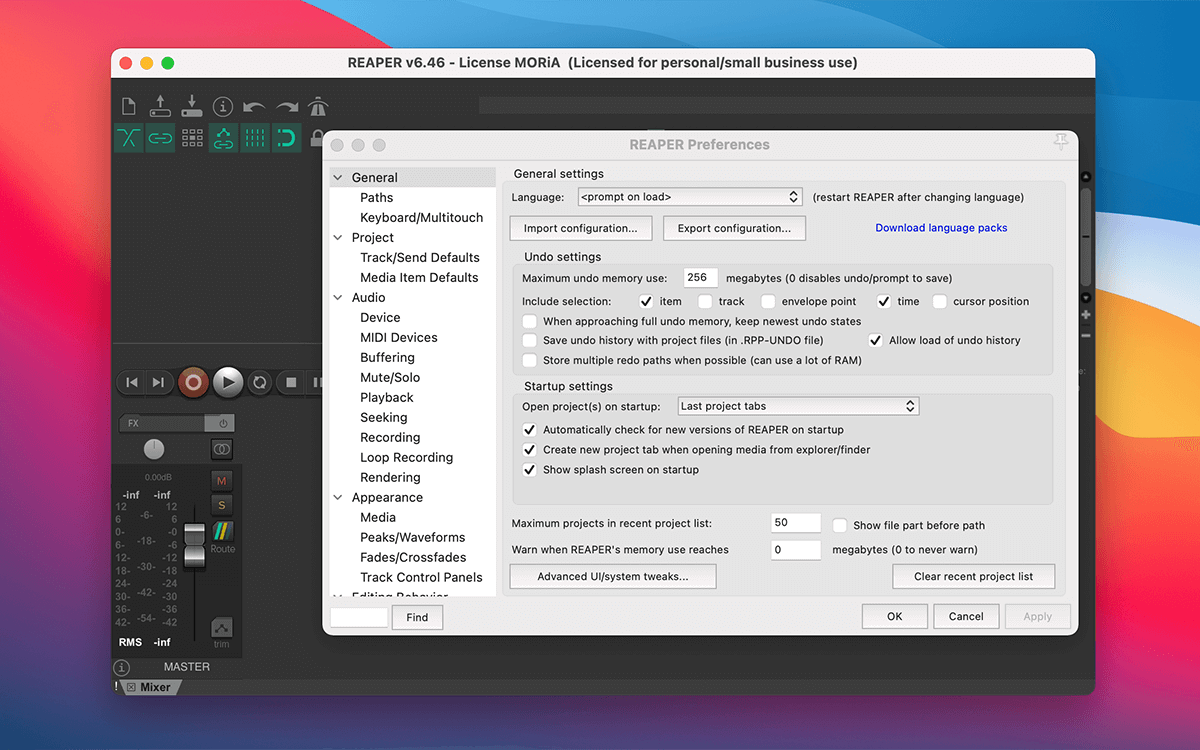Uncheck the 'time' include selection checkbox
Viewport: 1200px width, 750px height.
point(884,301)
